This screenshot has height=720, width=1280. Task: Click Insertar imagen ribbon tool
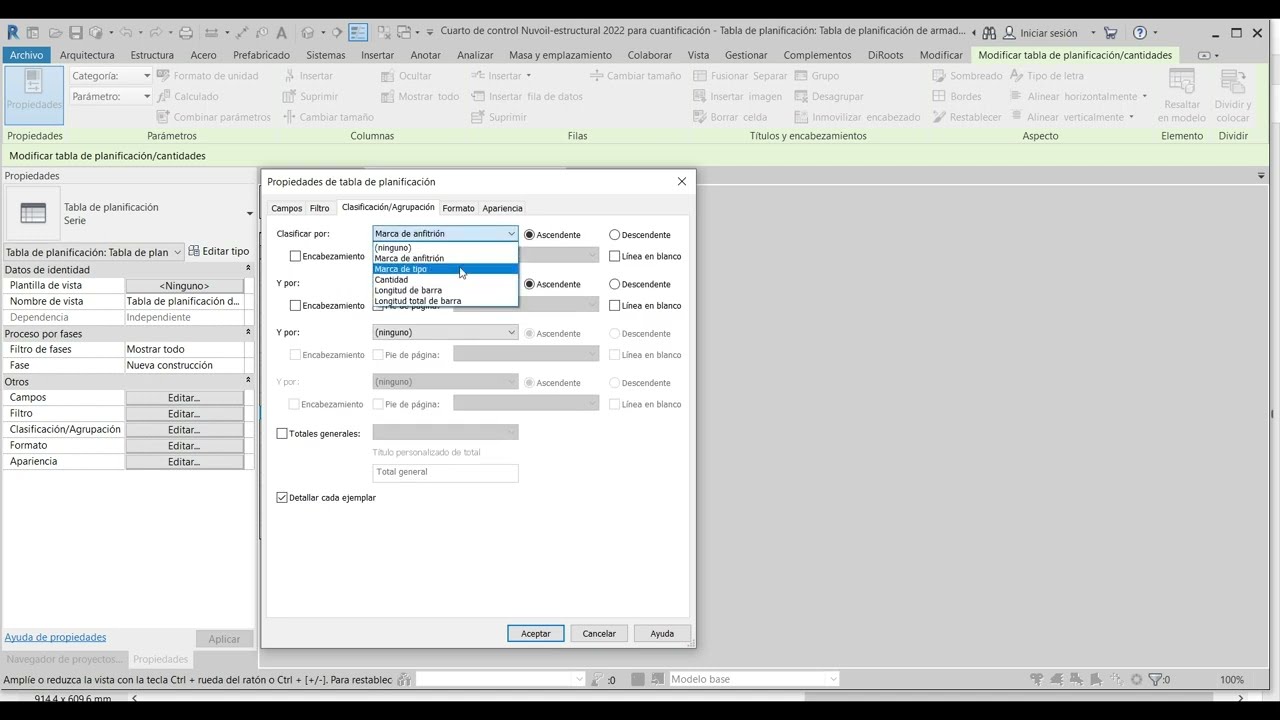[x=737, y=96]
